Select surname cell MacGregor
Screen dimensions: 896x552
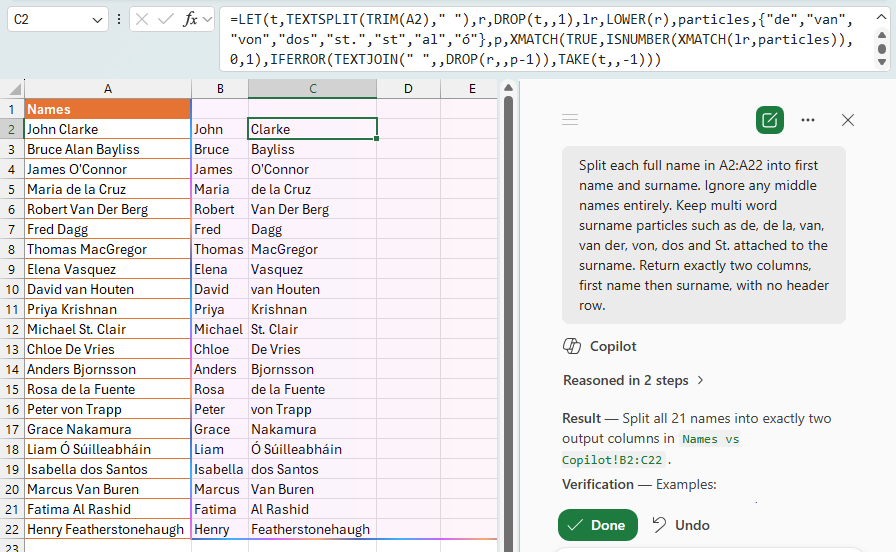click(x=313, y=249)
